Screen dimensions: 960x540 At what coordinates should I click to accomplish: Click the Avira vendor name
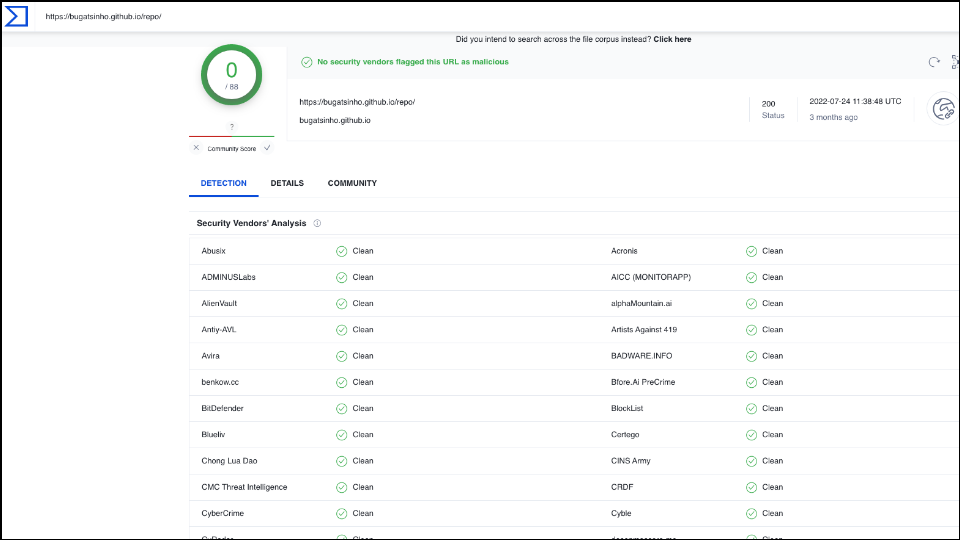[x=211, y=356]
